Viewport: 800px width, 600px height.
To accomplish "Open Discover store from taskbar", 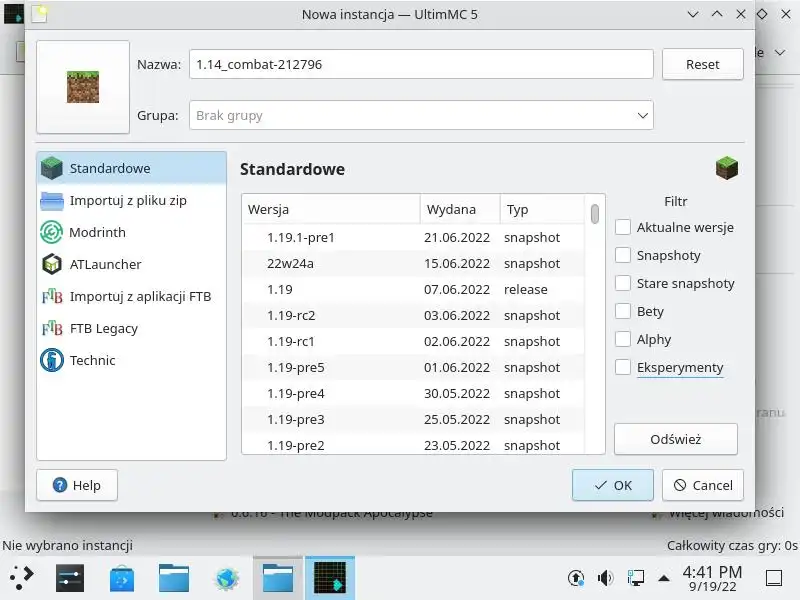I will [x=122, y=578].
